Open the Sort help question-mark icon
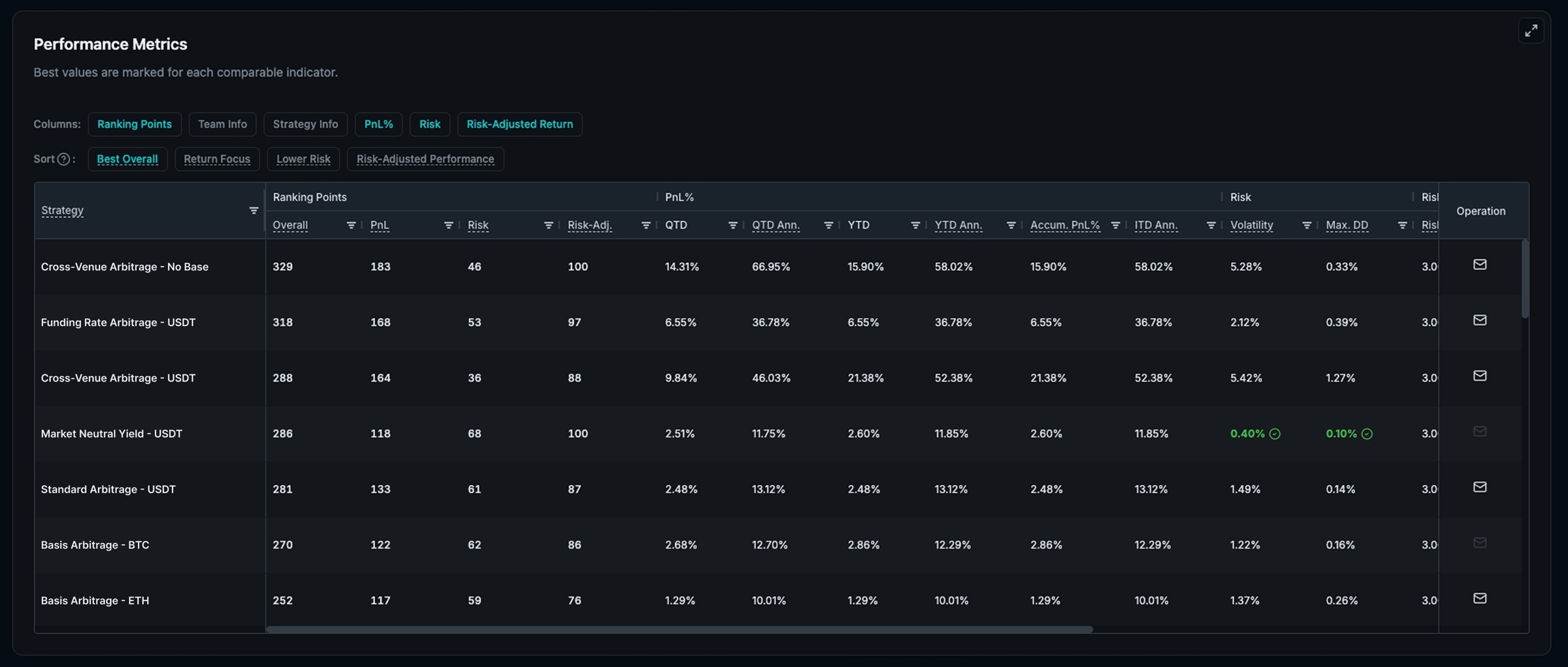1568x667 pixels. click(x=63, y=159)
